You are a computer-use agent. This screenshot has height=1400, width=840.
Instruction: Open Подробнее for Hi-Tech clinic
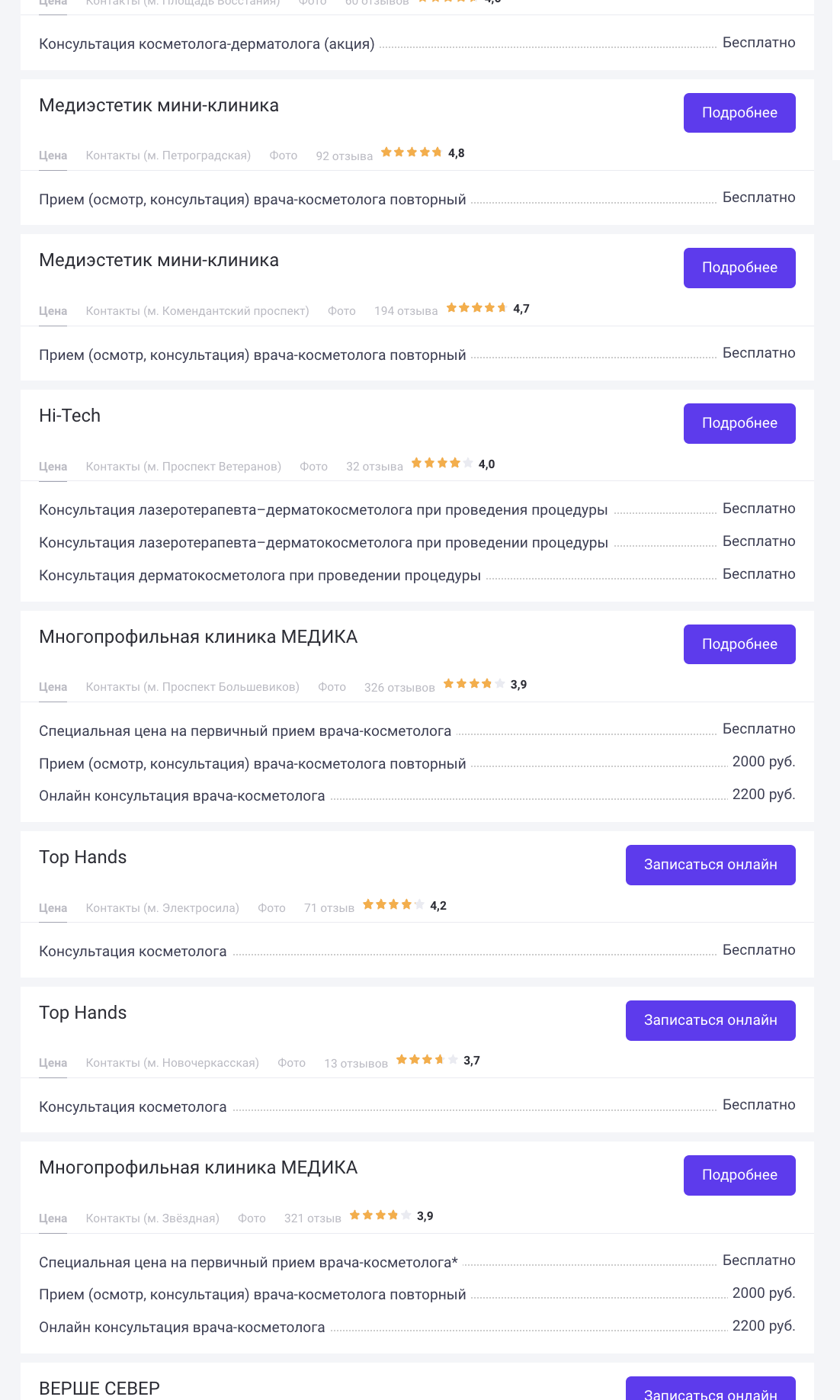(739, 423)
